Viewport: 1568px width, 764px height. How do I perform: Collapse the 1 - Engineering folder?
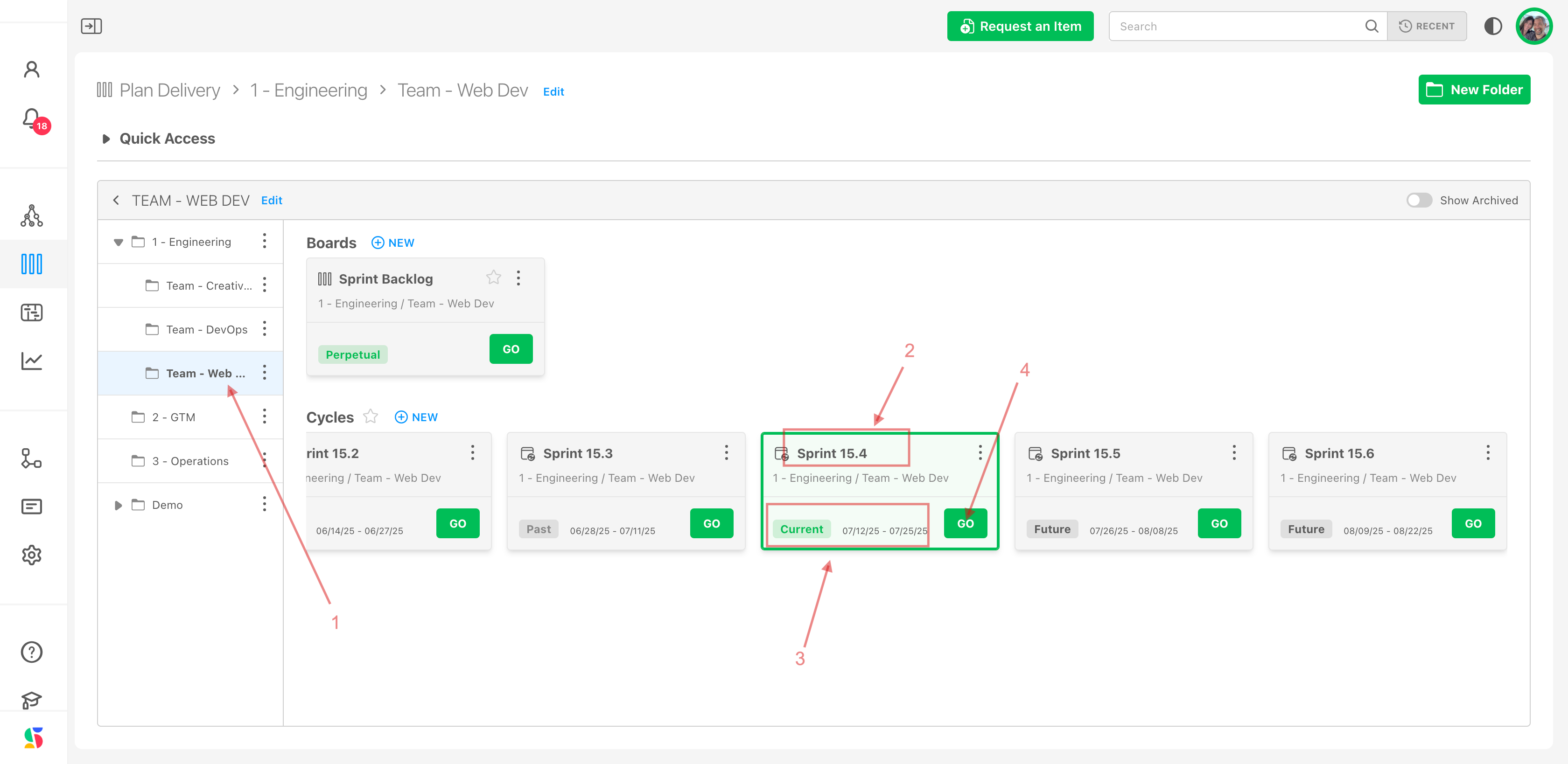(118, 242)
